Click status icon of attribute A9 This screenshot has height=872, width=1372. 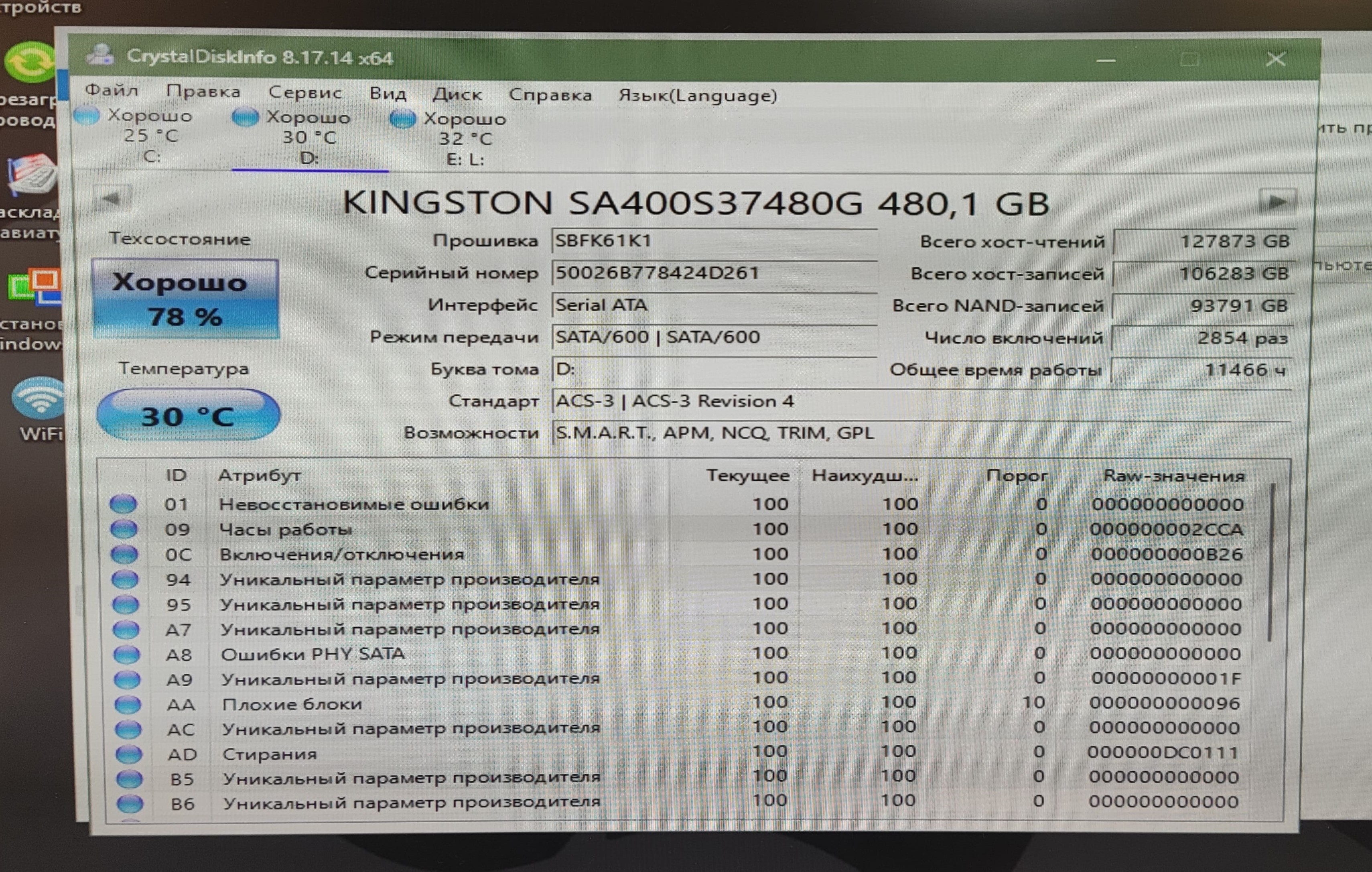pos(127,679)
